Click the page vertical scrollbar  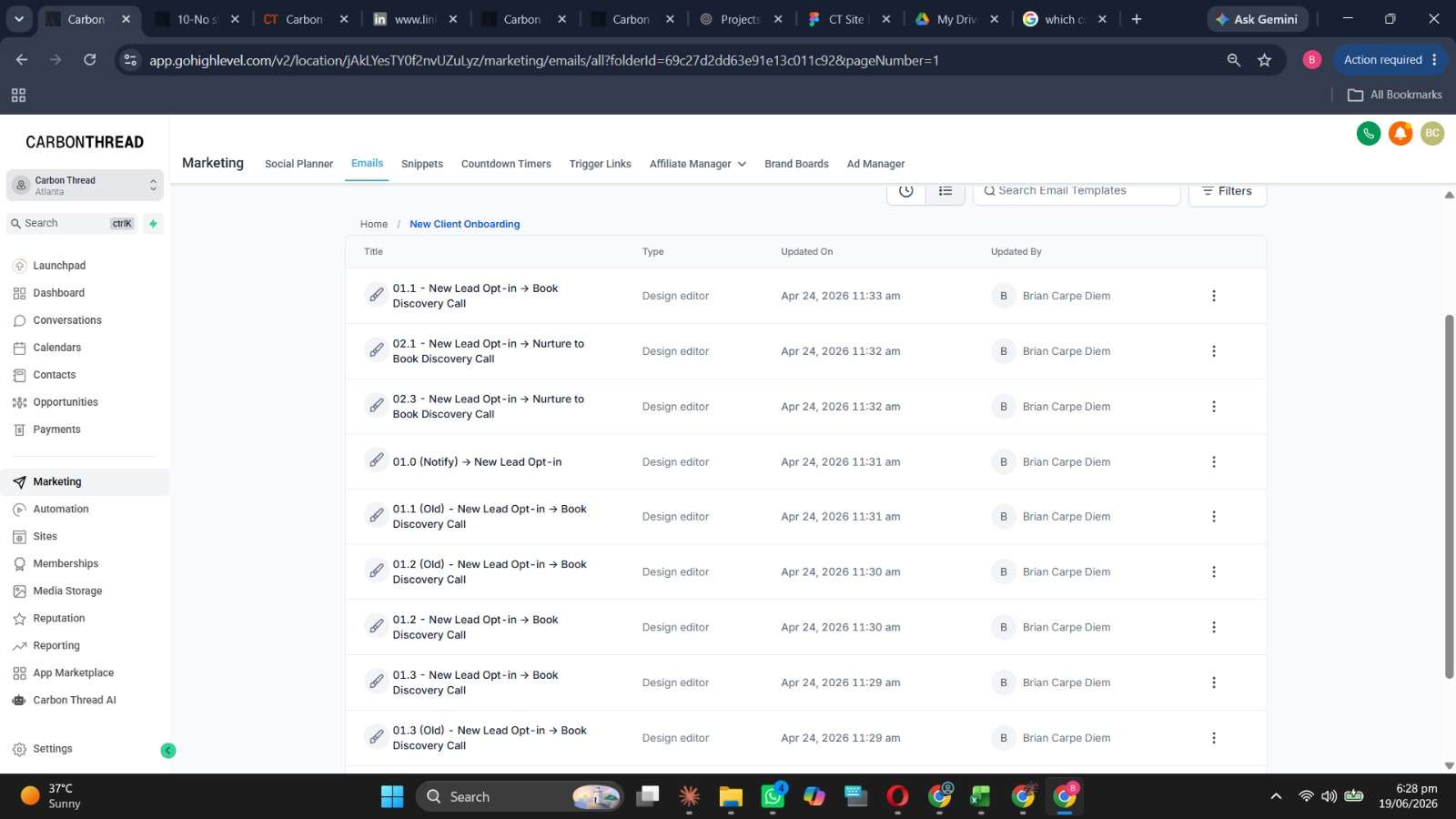click(1450, 496)
